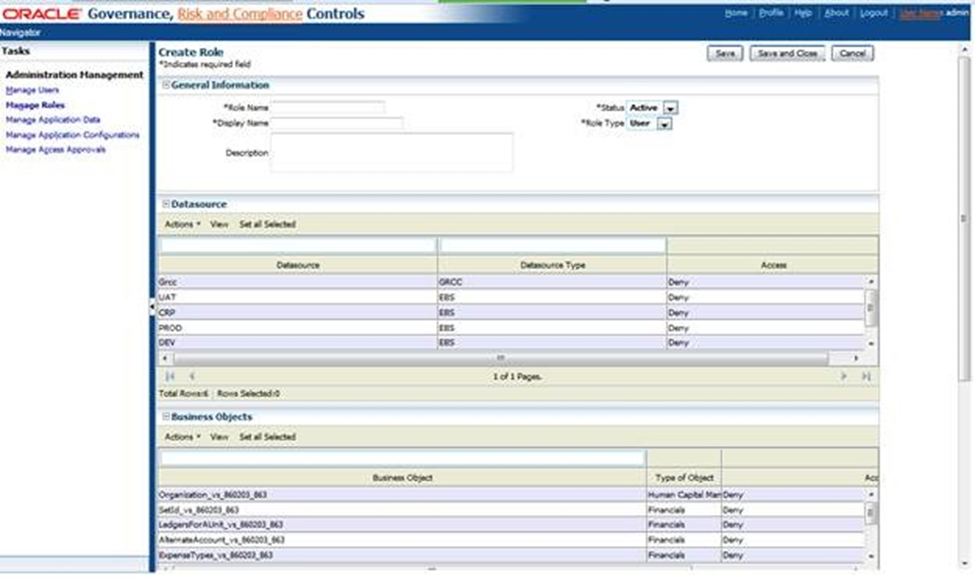Click the Datasource horizontal scrollbar
975x581 pixels.
pos(501,358)
